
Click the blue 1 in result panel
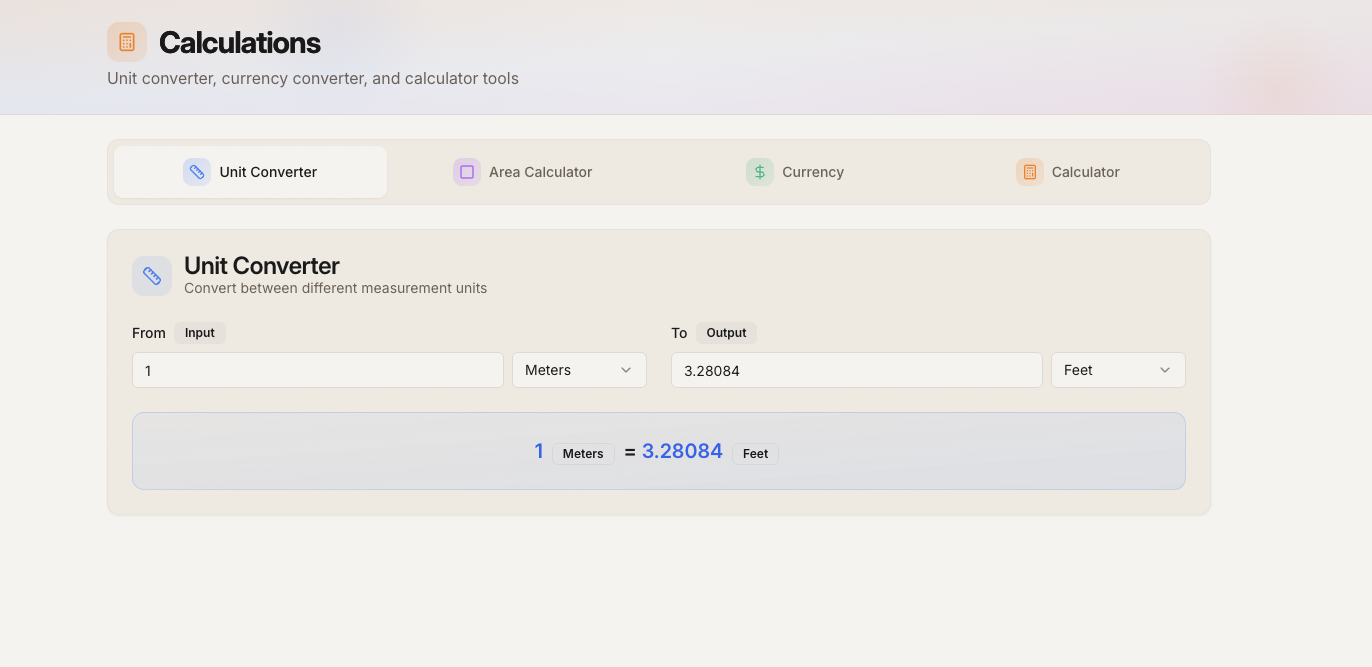point(539,451)
